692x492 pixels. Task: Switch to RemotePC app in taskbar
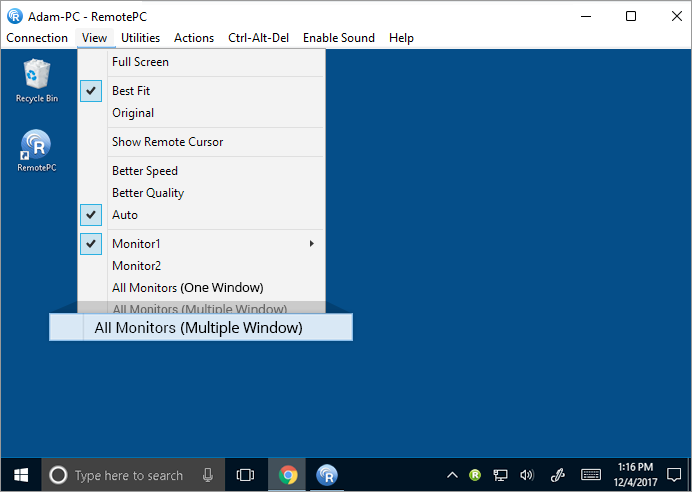point(327,475)
